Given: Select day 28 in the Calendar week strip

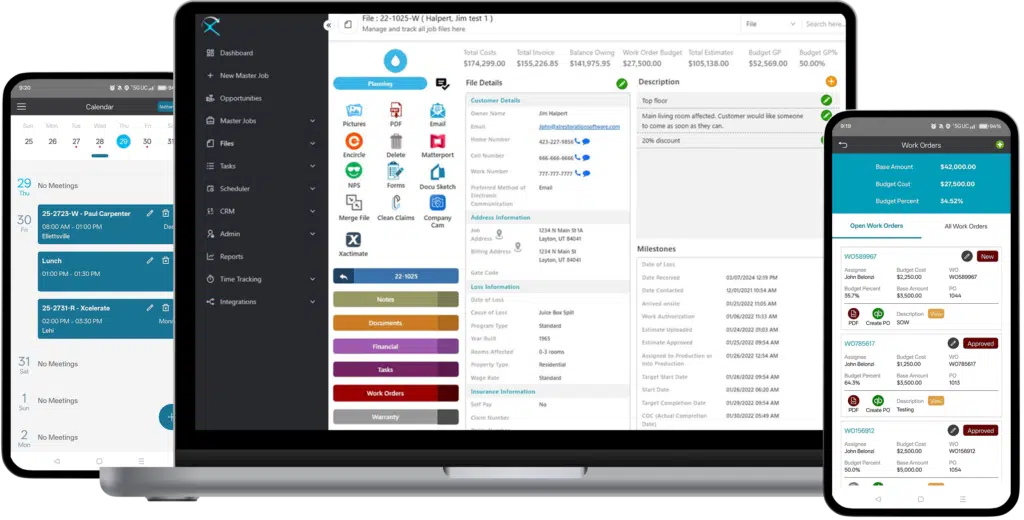Looking at the screenshot, I should (100, 142).
